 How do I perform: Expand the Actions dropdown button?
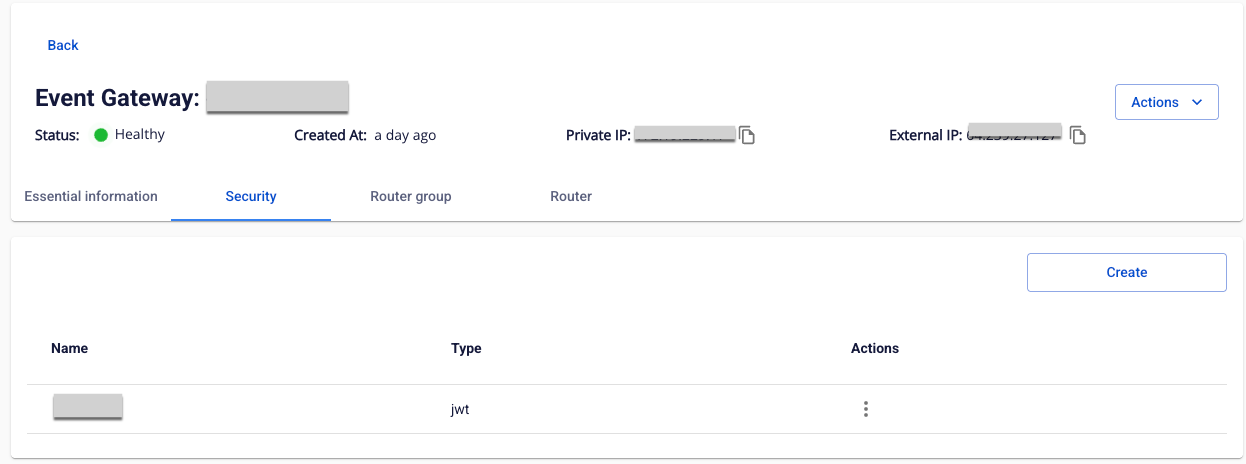(x=1166, y=102)
